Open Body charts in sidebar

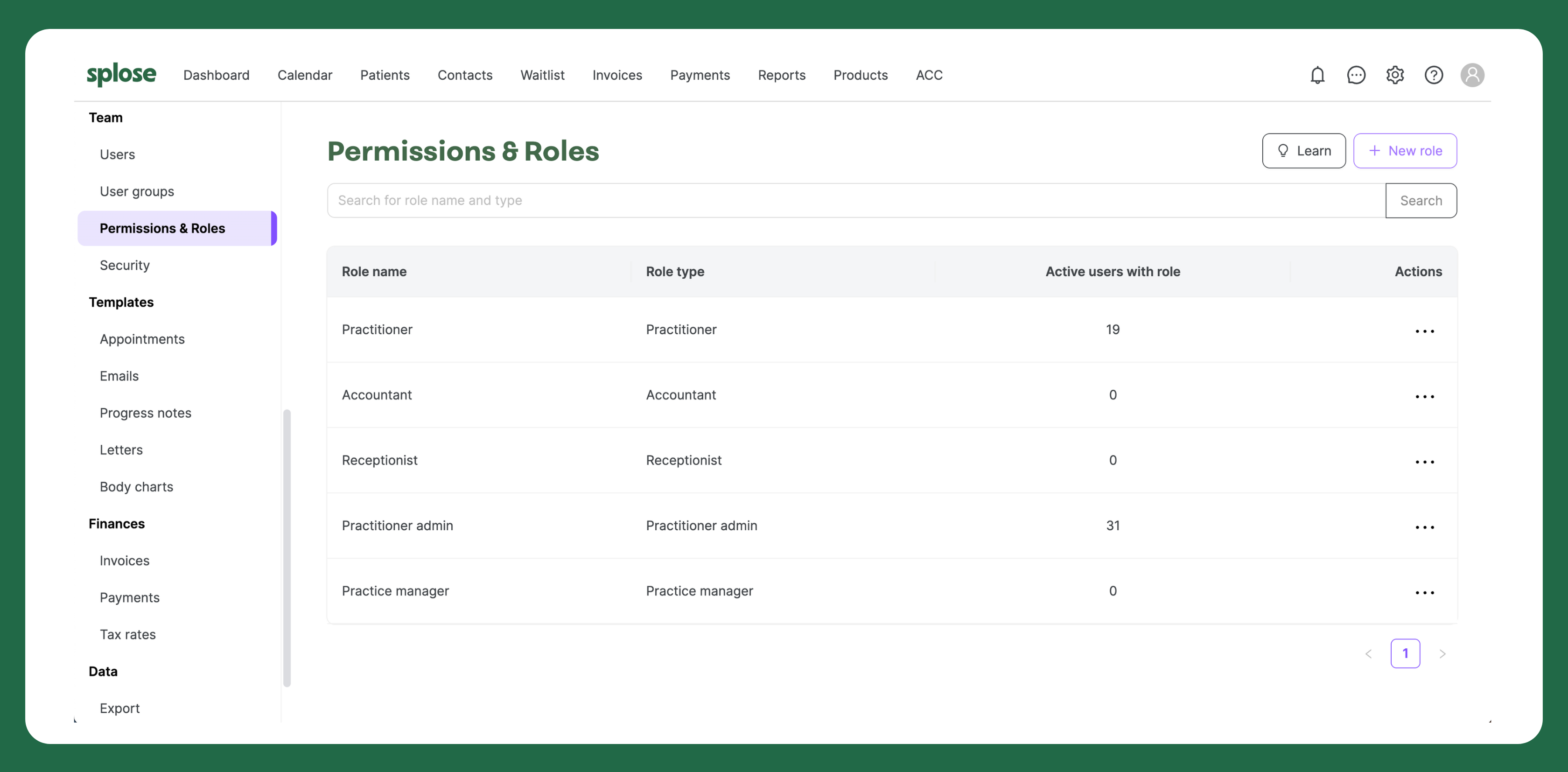136,487
